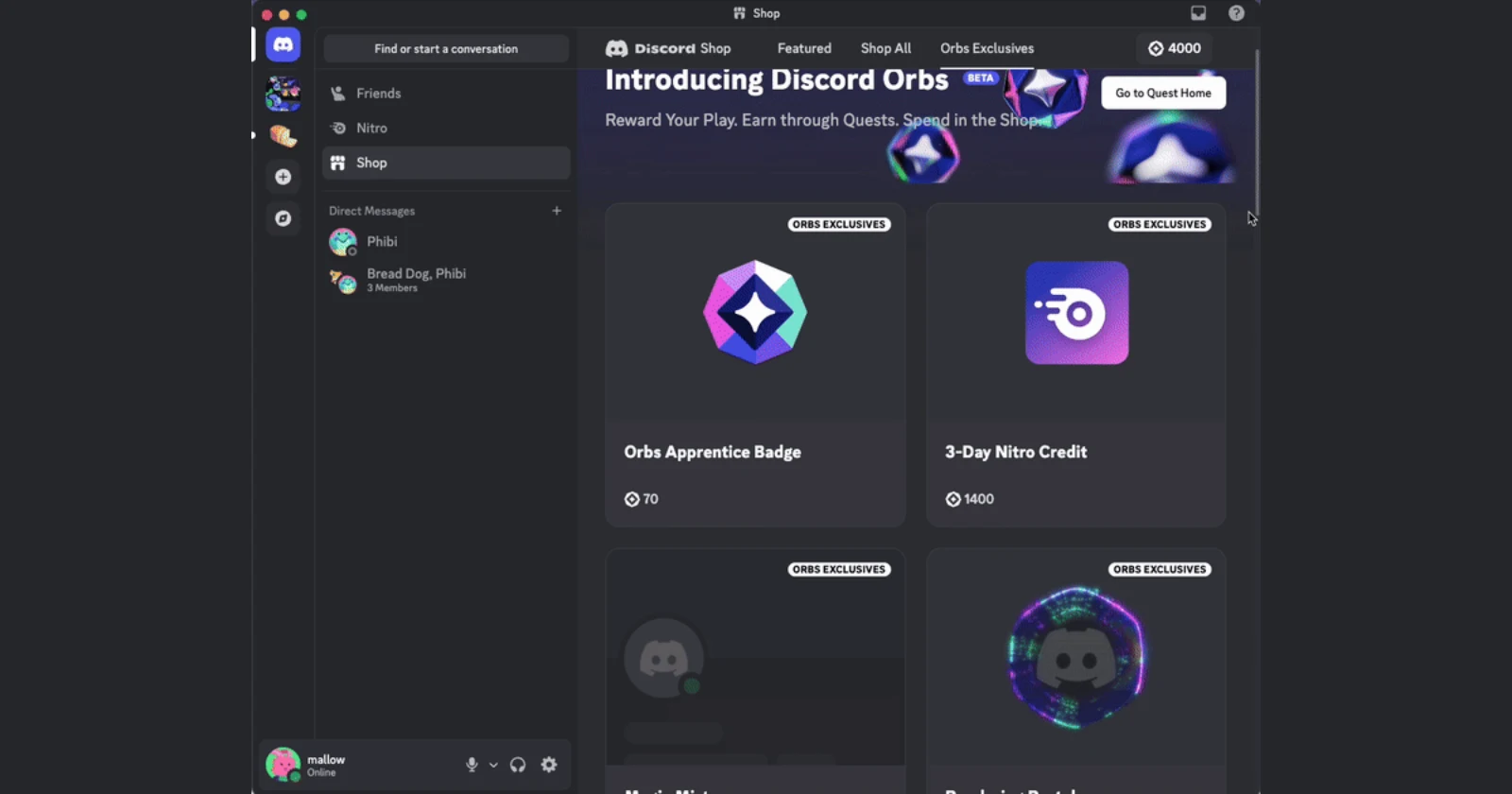Open the Bread Dog, Phibi group chat
This screenshot has width=1512, height=794.
point(446,280)
